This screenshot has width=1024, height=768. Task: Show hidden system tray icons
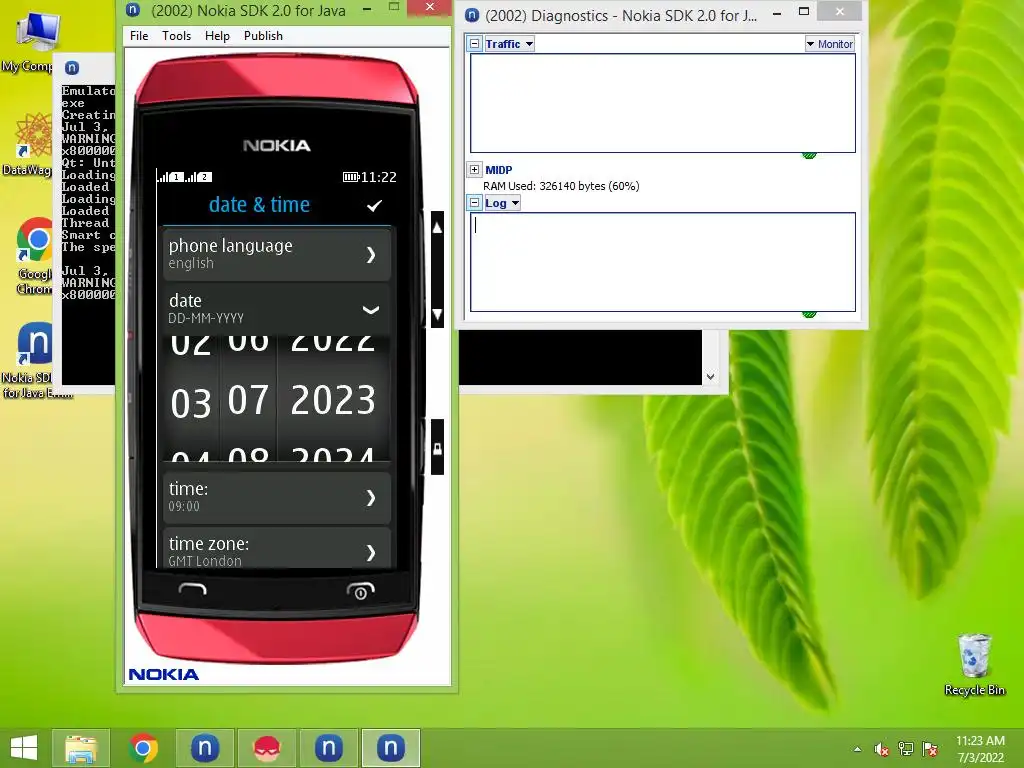(x=857, y=749)
